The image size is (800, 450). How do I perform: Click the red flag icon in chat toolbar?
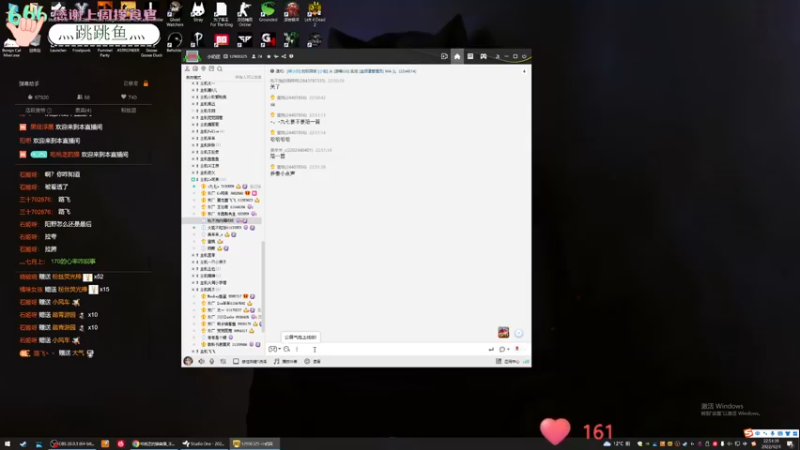tap(517, 349)
